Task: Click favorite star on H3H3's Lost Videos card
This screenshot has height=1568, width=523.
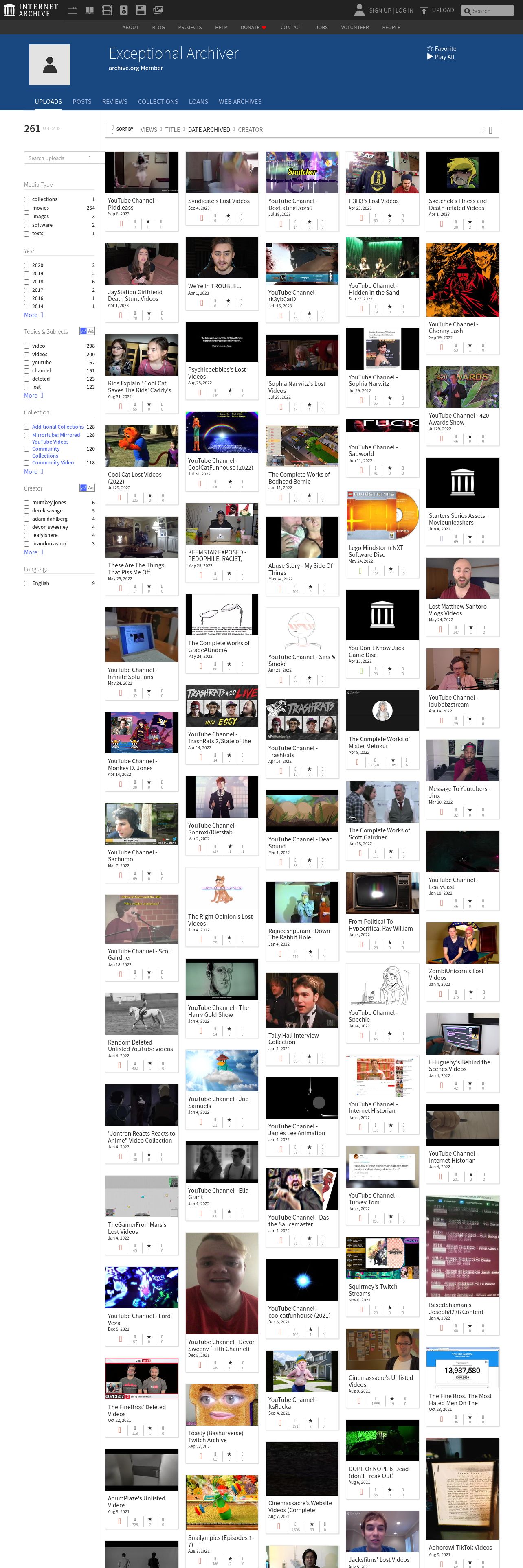Action: point(389,215)
